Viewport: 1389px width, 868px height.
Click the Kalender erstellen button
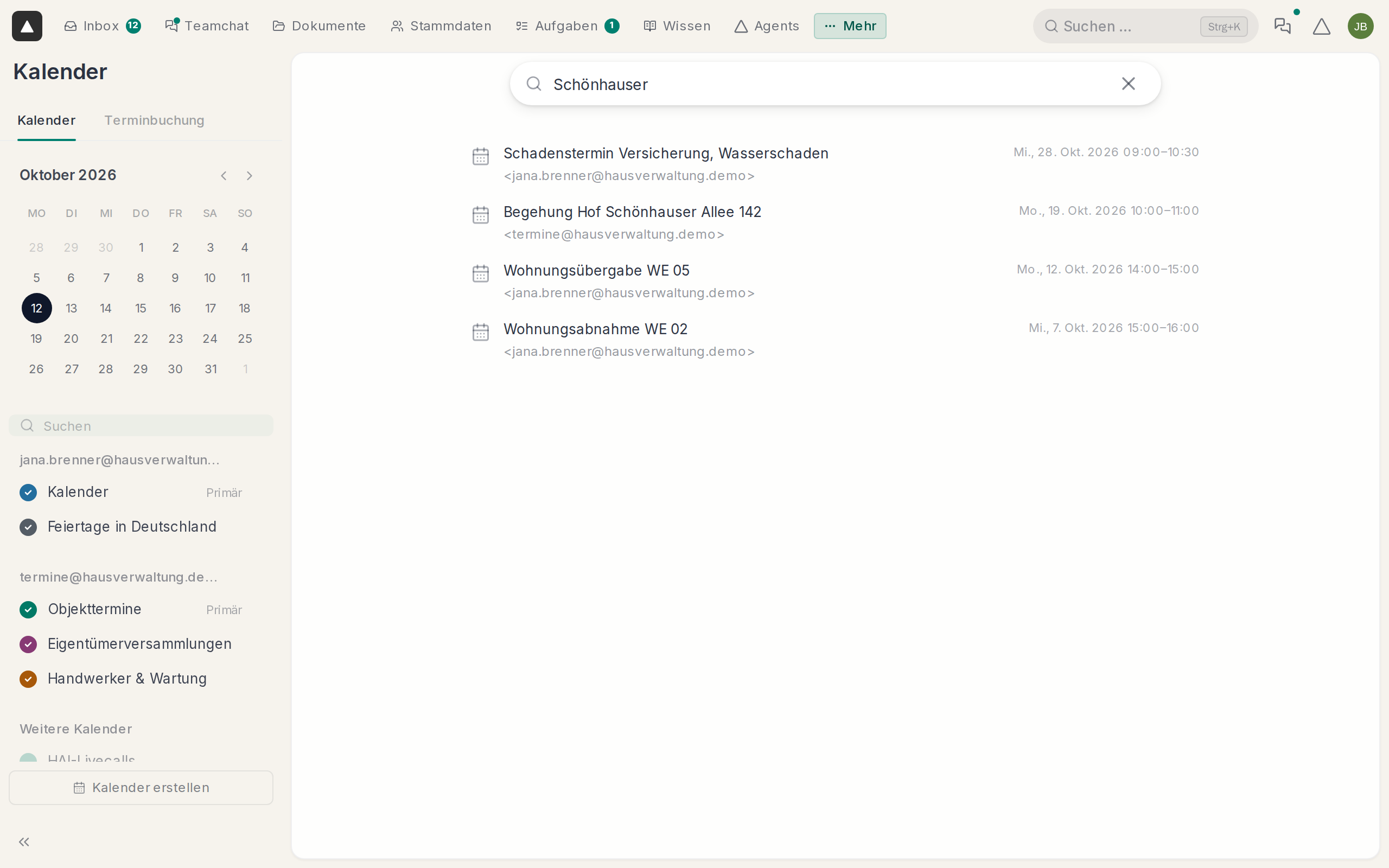click(141, 788)
